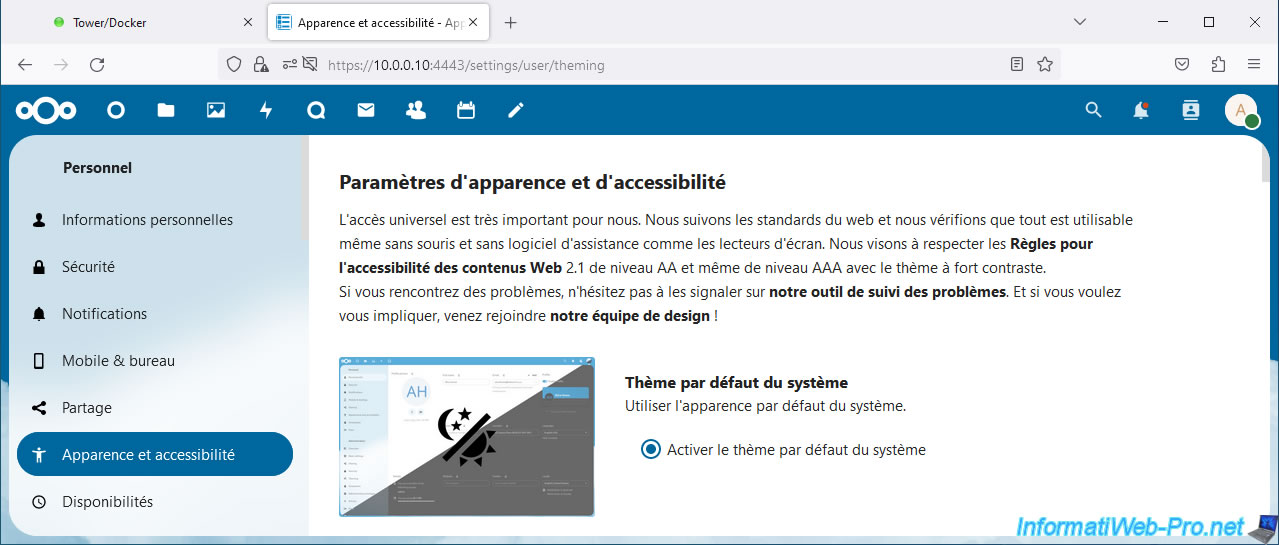Open the Notes pencil icon

tap(516, 111)
